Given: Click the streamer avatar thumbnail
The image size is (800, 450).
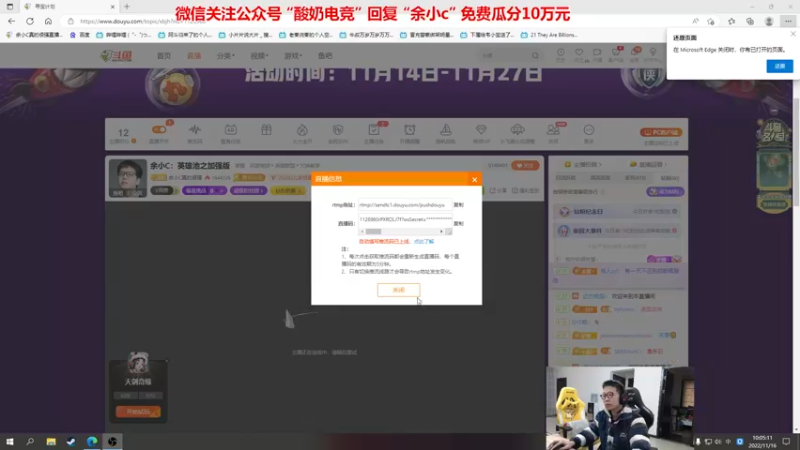Looking at the screenshot, I should click(128, 178).
